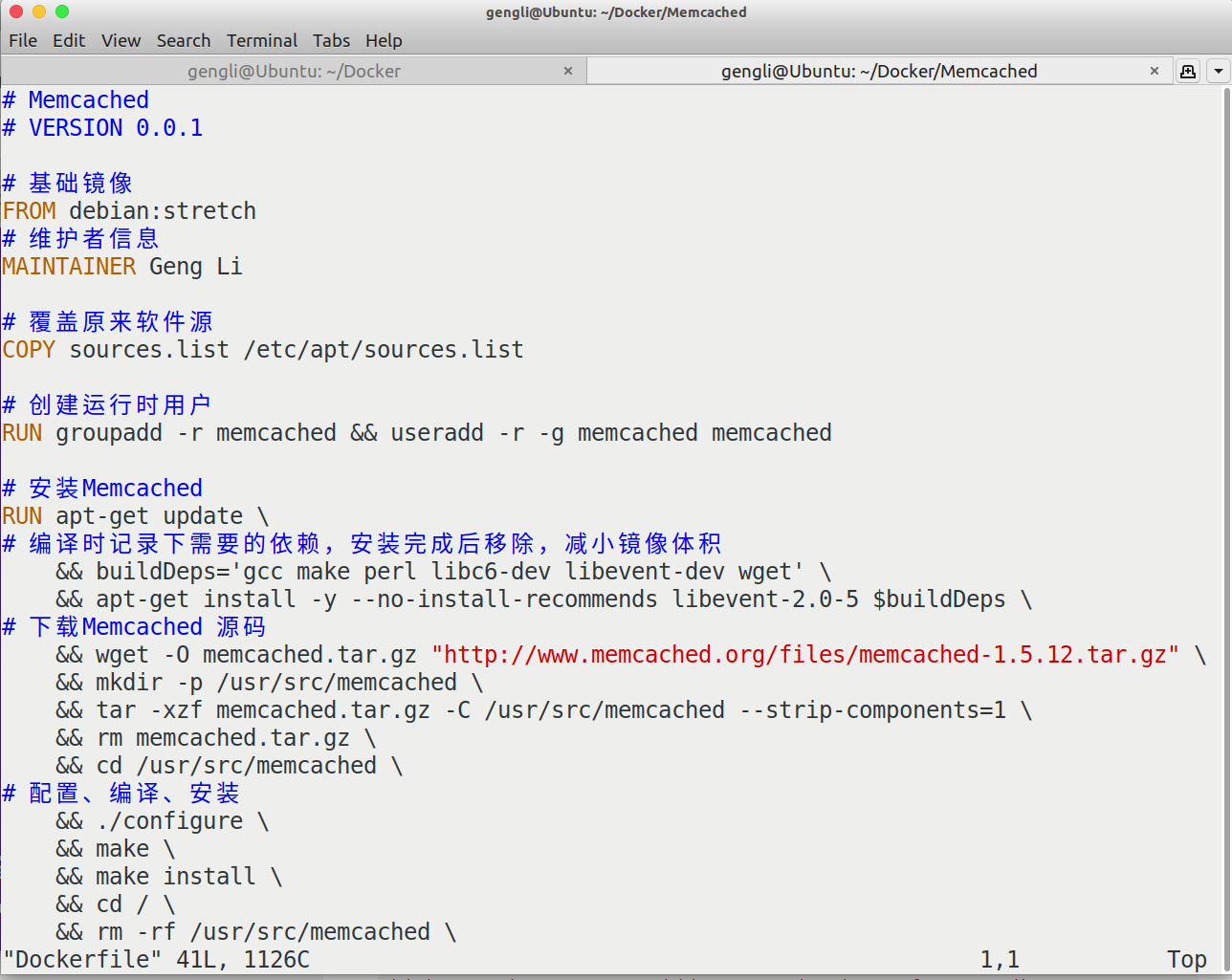The width and height of the screenshot is (1232, 980).
Task: Click the './configure' line
Action: click(x=163, y=821)
